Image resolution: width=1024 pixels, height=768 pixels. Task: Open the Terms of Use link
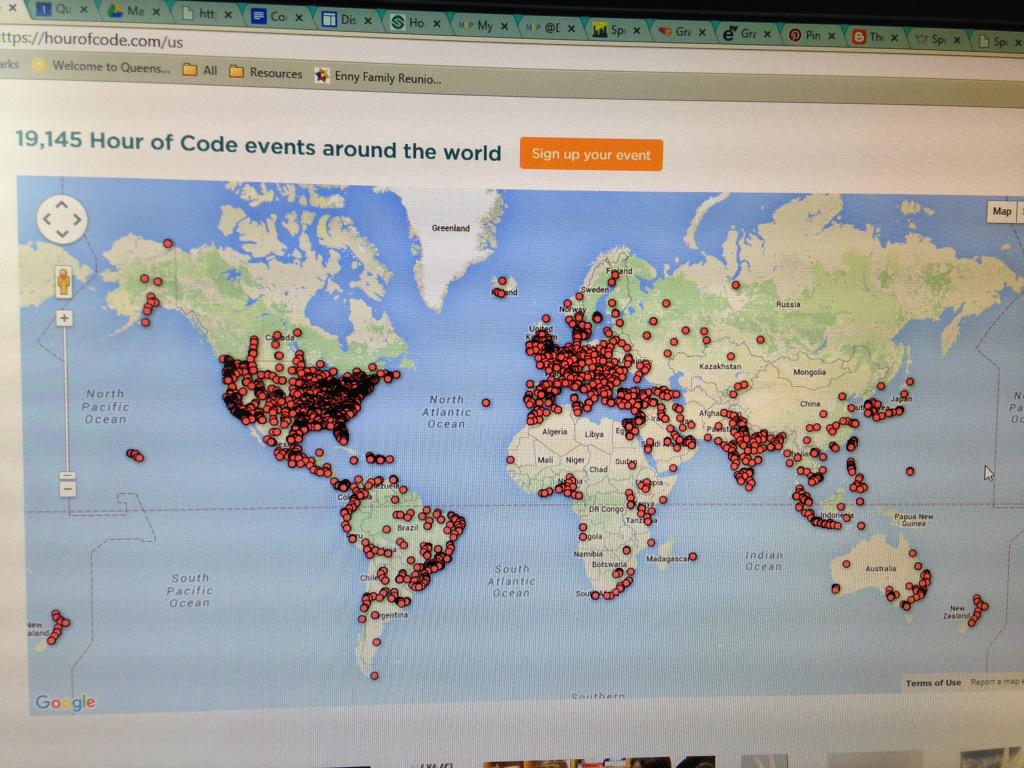(x=932, y=682)
